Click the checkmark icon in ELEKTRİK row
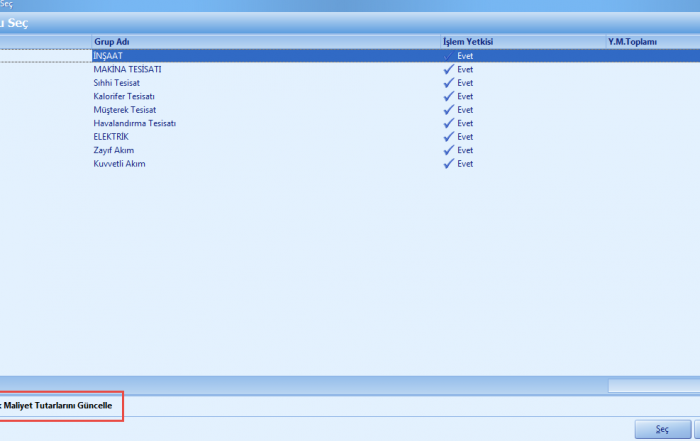Screen dimensions: 700x441 pyautogui.click(x=448, y=137)
